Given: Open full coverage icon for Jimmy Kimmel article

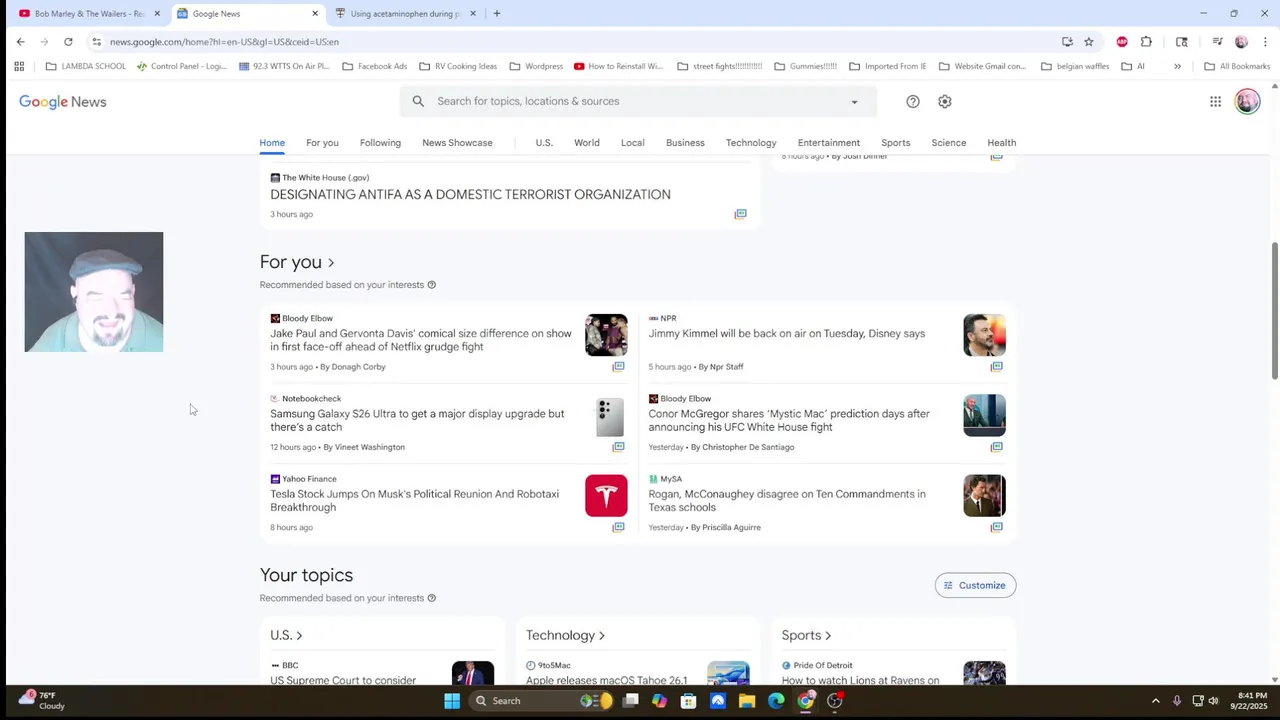Looking at the screenshot, I should tap(996, 367).
